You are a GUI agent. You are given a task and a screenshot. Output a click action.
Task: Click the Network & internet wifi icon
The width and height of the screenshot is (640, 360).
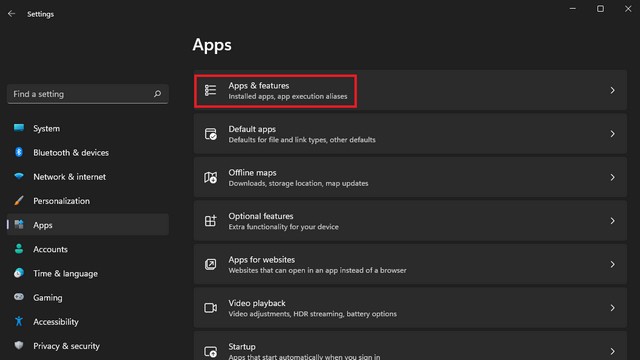click(19, 176)
